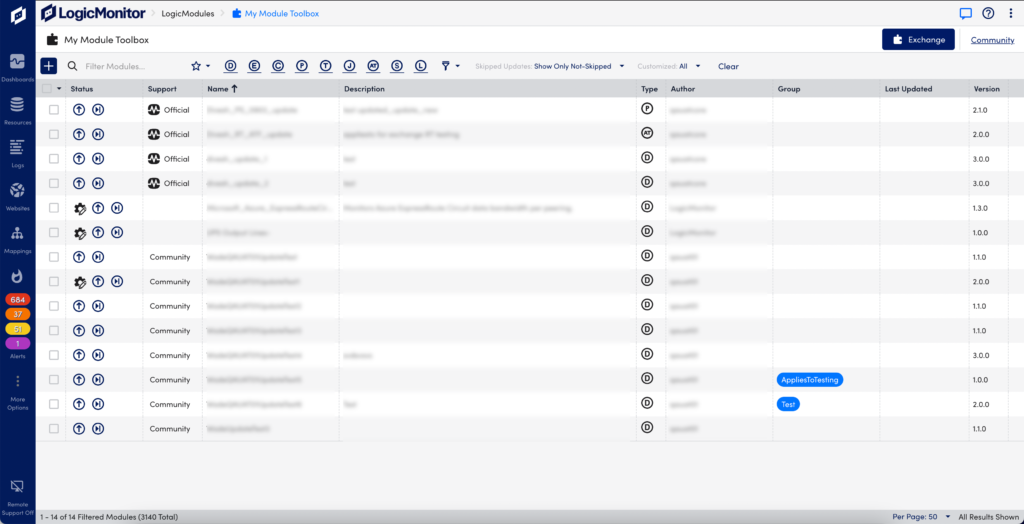This screenshot has height=524, width=1024.
Task: Open Websites from the sidebar
Action: [18, 196]
